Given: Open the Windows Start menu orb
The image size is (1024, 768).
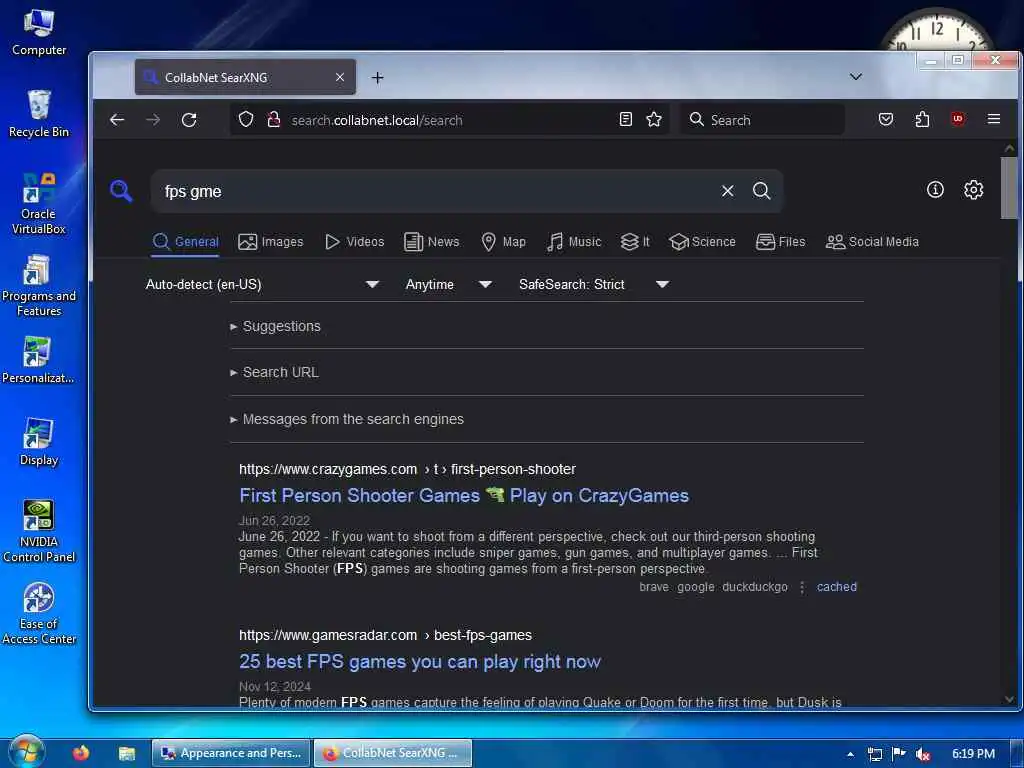Looking at the screenshot, I should (27, 752).
